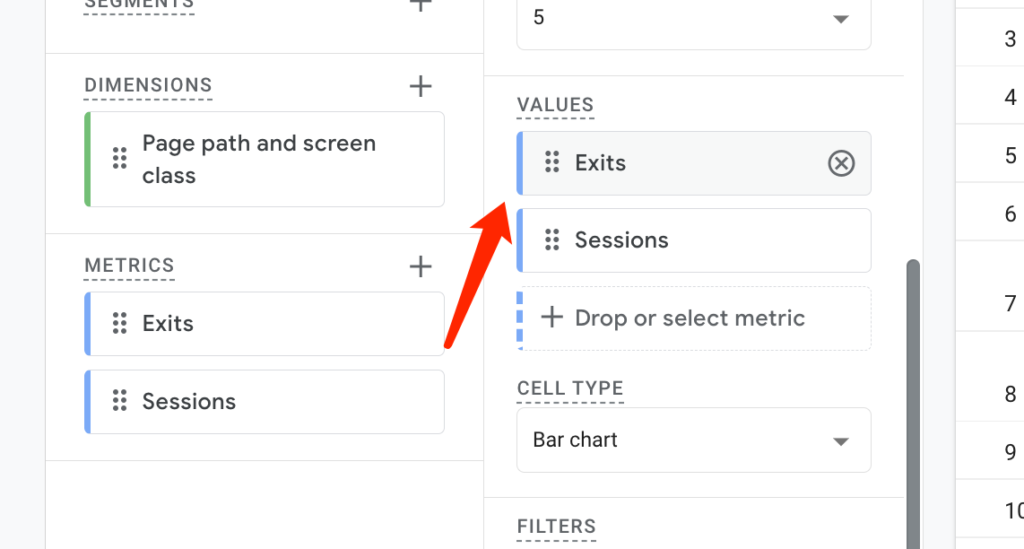Remove Exits from Values with X icon

841,163
